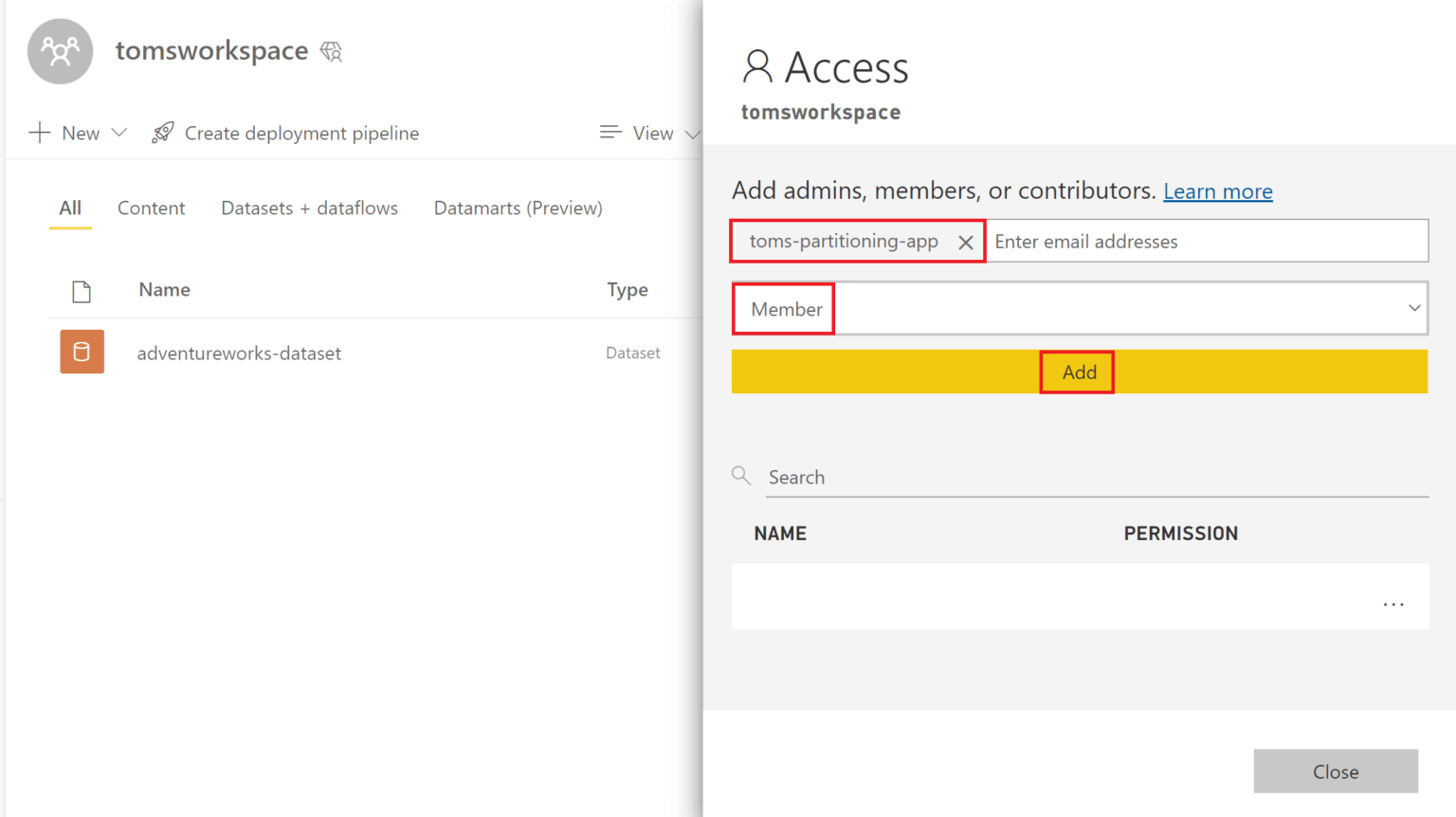Click the diamond Premium icon beside tomsworkspace
The width and height of the screenshot is (1456, 817).
[x=330, y=50]
